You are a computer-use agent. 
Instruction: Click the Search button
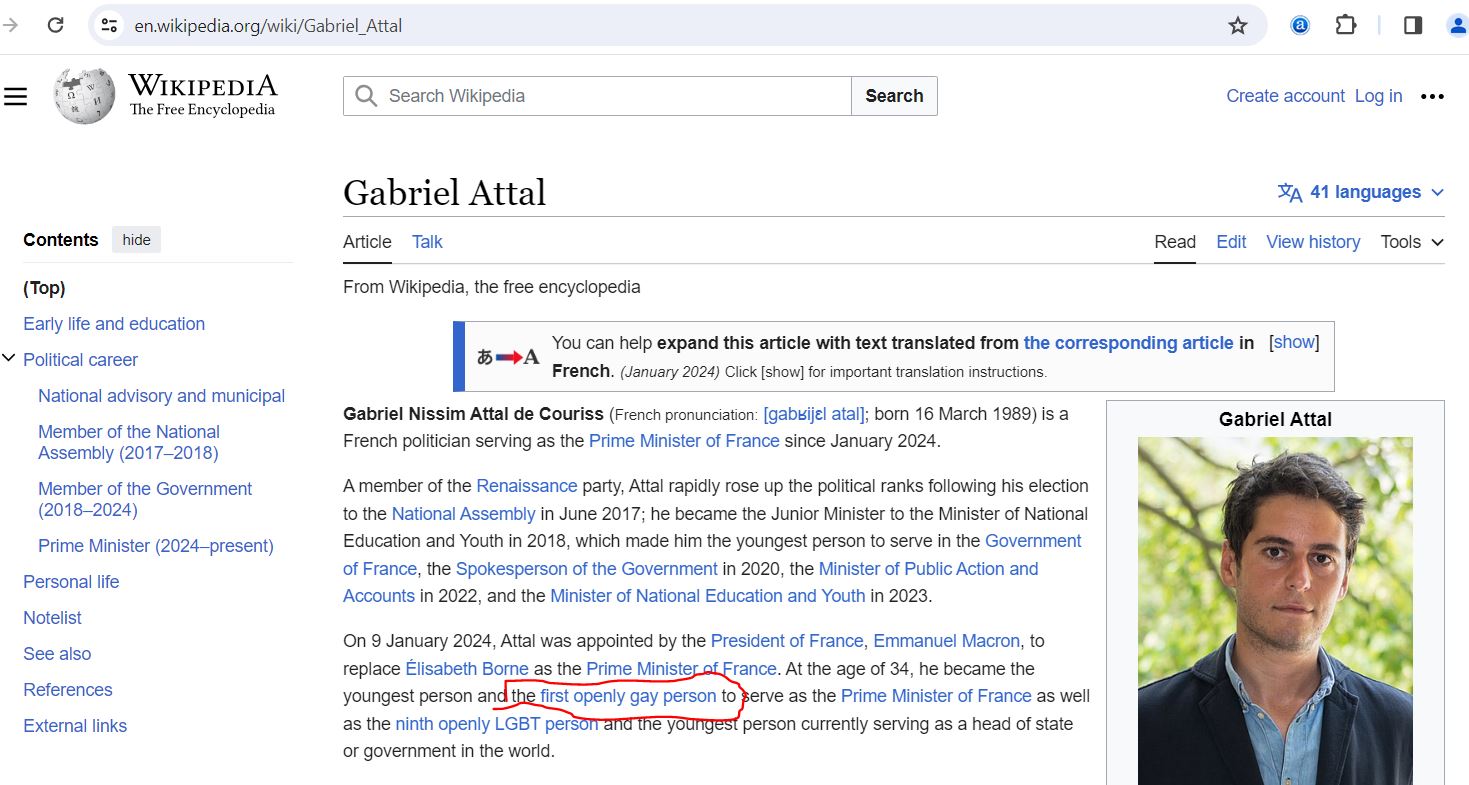point(894,96)
